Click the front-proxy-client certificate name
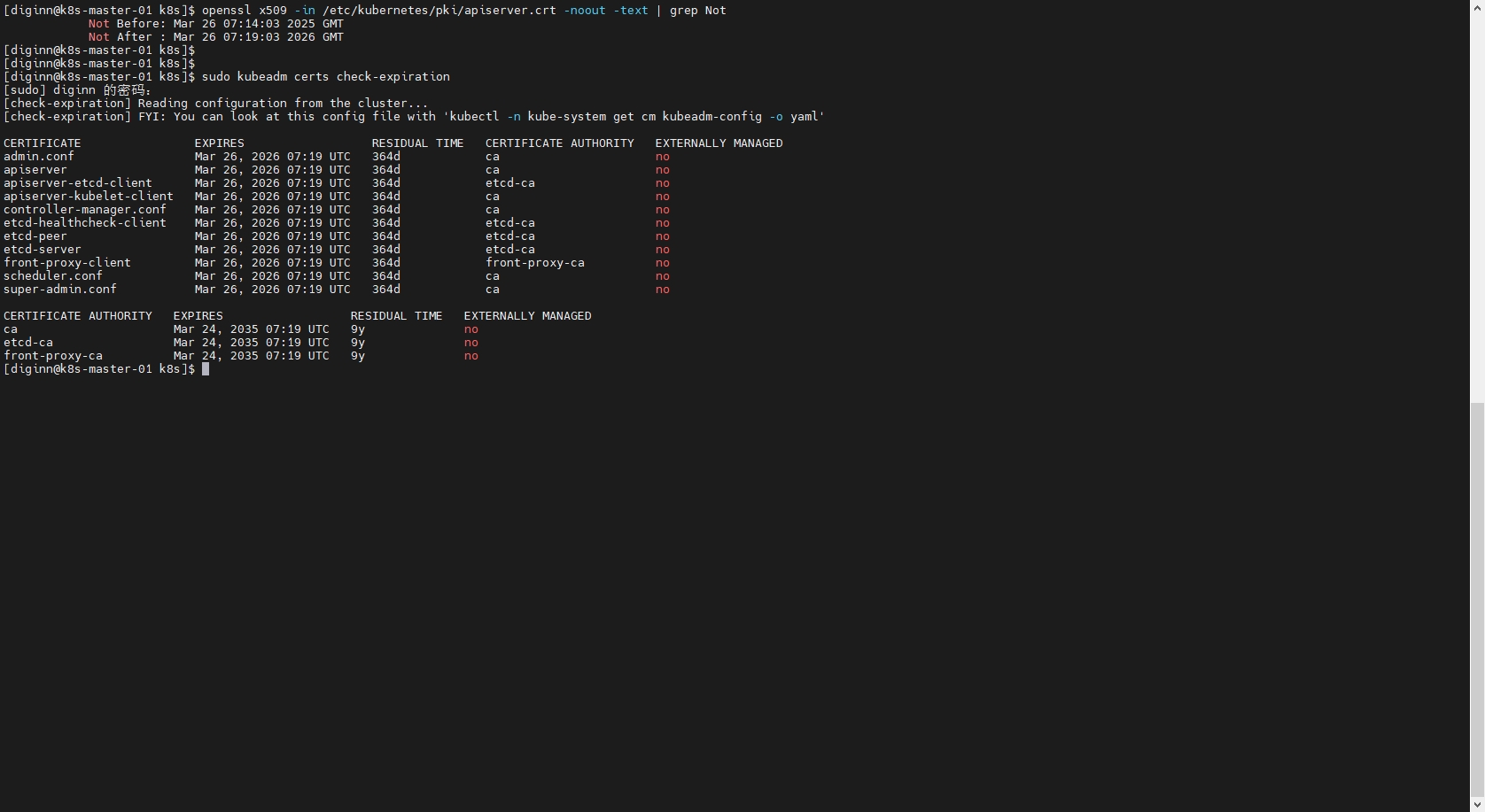1485x812 pixels. click(67, 263)
